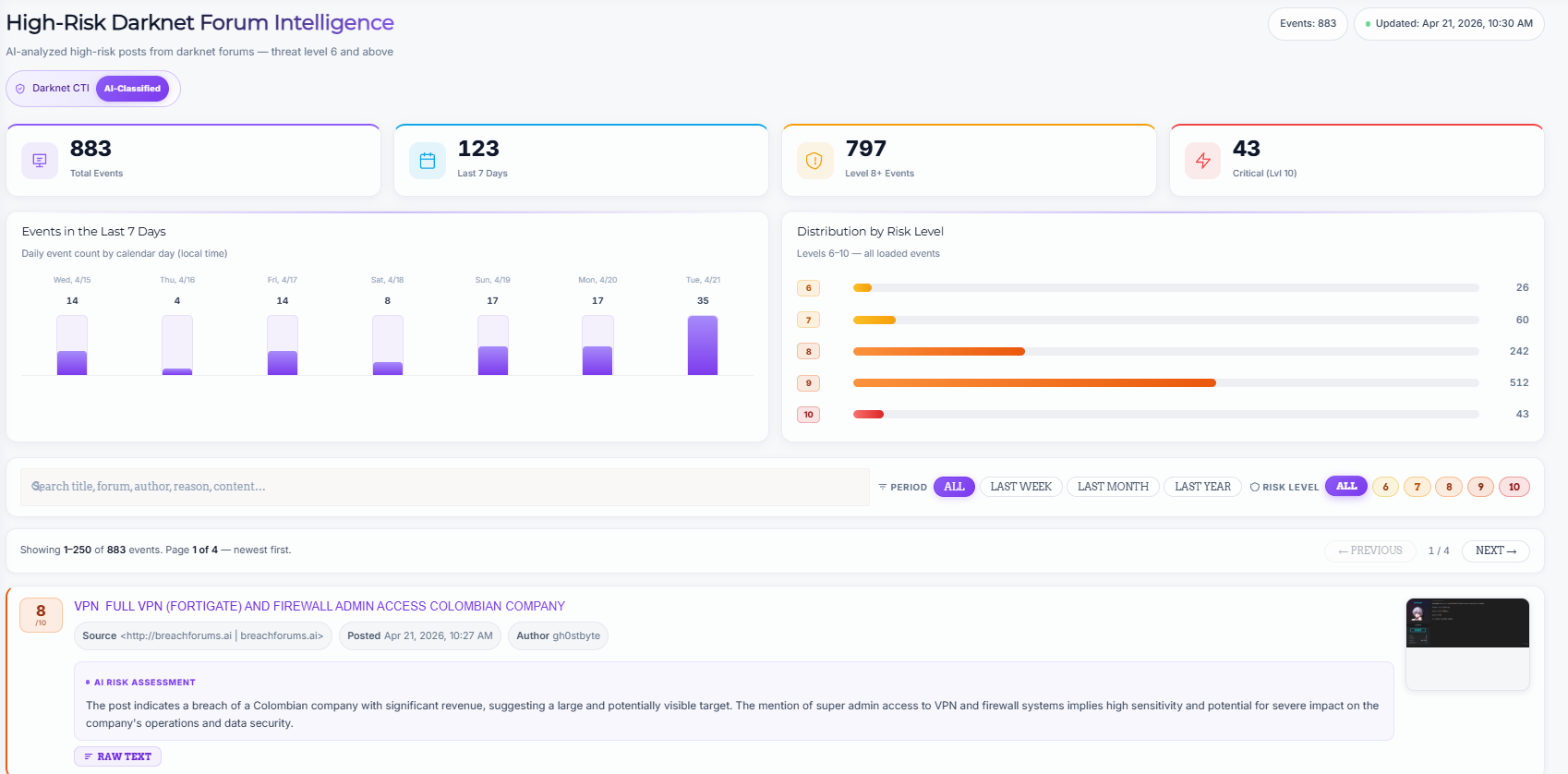Click the PREVIOUS page button
This screenshot has height=774, width=1568.
pos(1370,550)
